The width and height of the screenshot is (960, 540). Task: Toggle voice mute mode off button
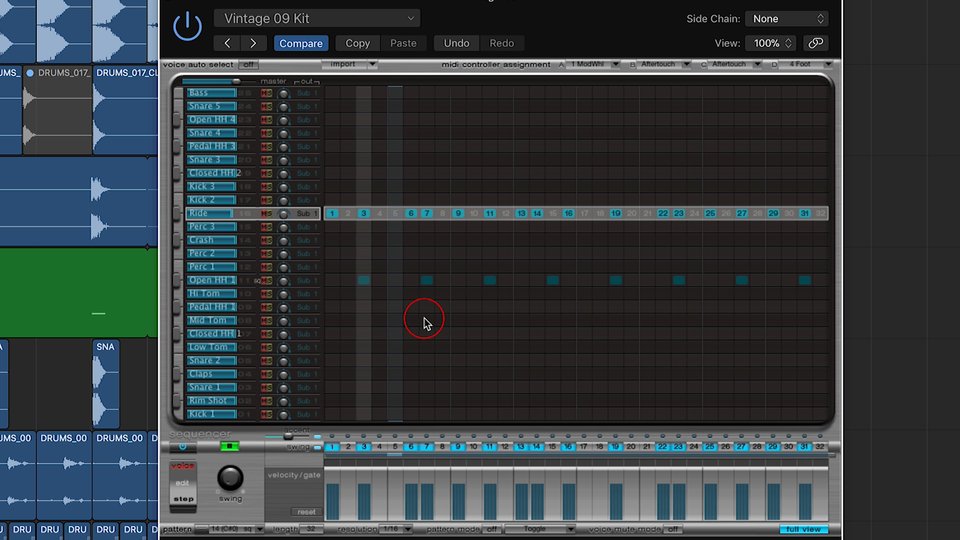[672, 529]
